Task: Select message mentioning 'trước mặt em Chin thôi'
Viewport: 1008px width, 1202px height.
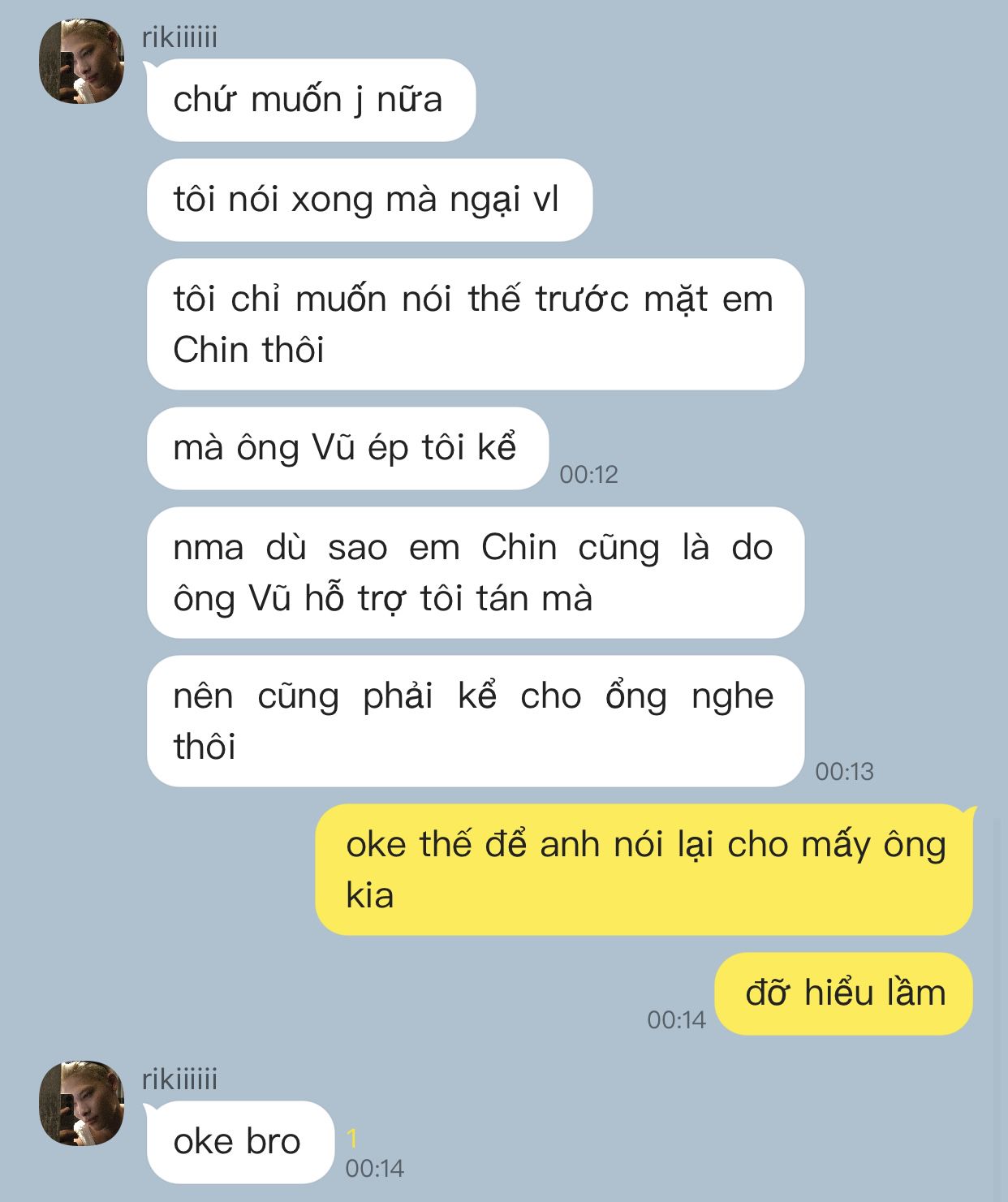Action: tap(475, 324)
